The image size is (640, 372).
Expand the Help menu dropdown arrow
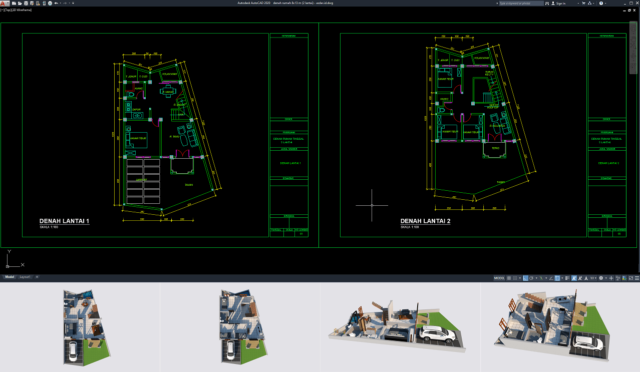606,3
